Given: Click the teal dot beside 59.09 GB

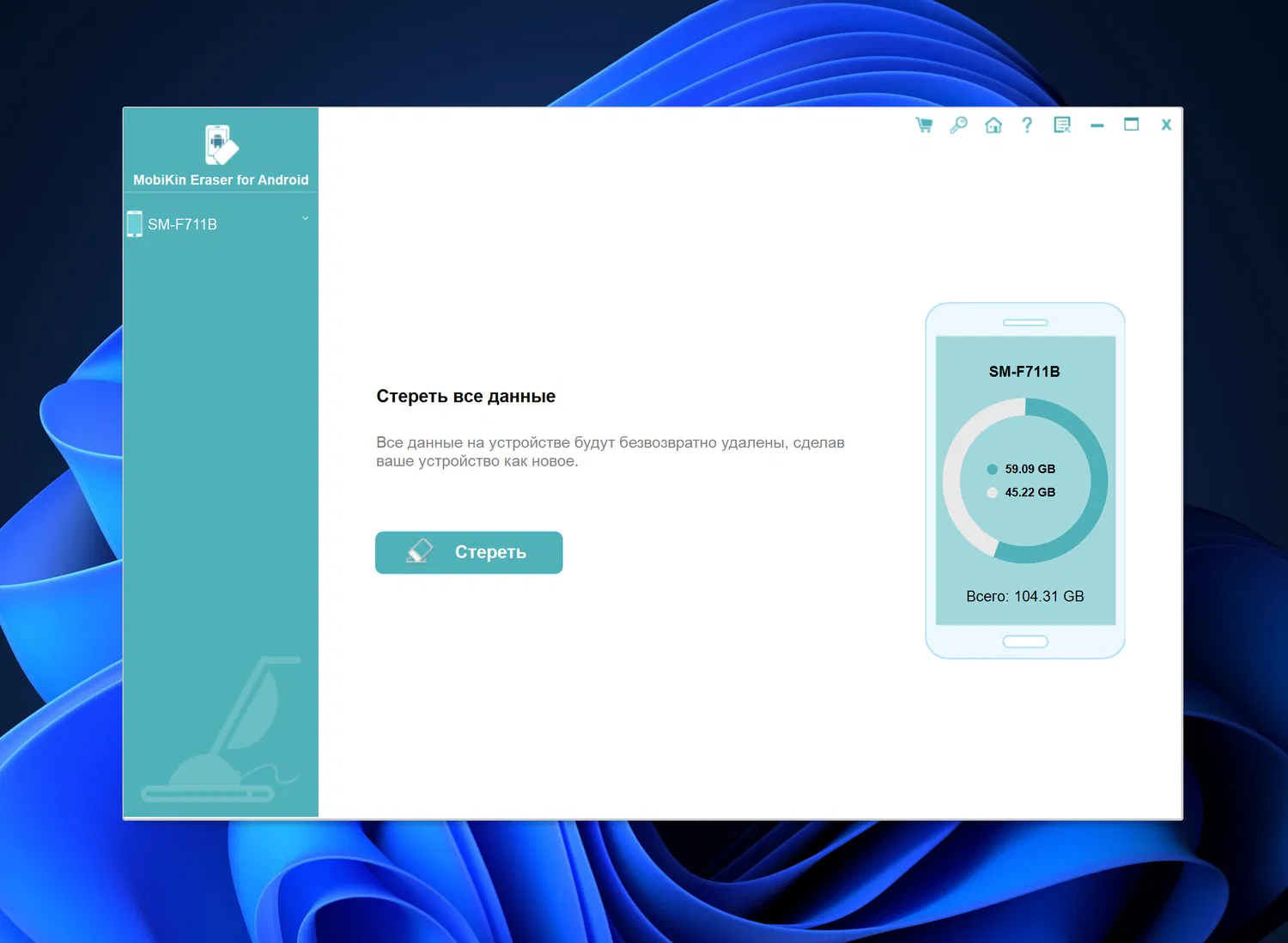Looking at the screenshot, I should [x=992, y=469].
